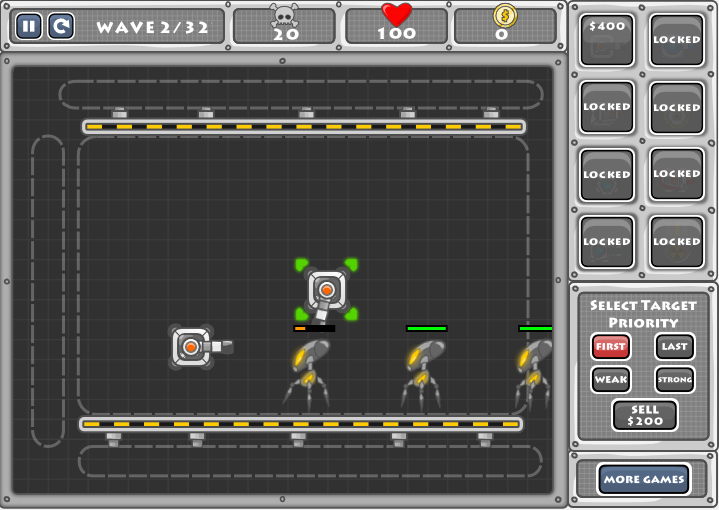Image resolution: width=719 pixels, height=510 pixels.
Task: Click the Select Target Priority heading
Action: 643,314
